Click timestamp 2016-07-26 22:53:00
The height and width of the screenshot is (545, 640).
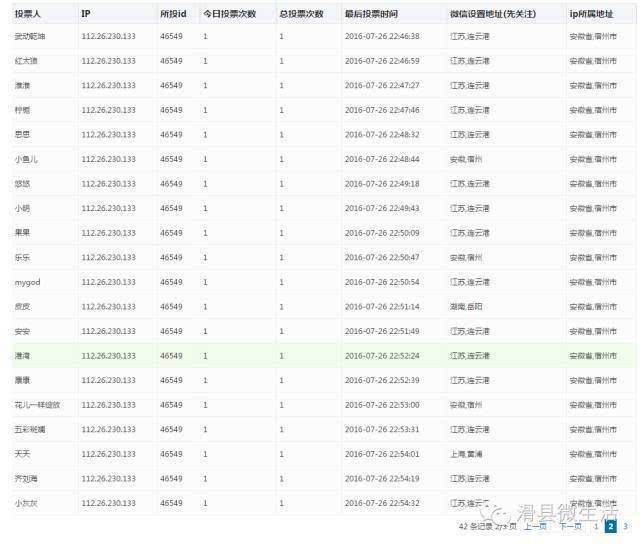[382, 405]
